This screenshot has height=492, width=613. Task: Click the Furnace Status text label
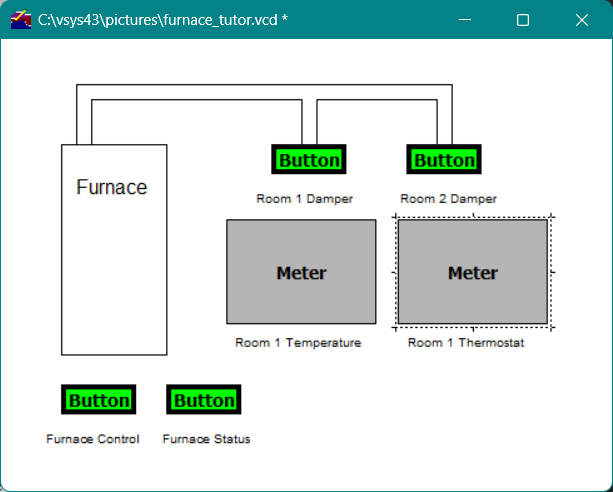[x=206, y=439]
